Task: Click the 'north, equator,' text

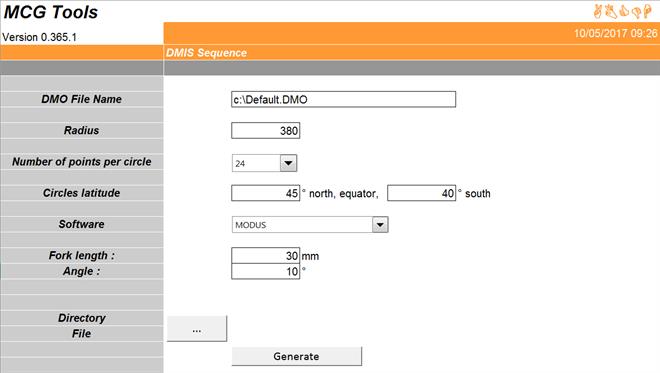Action: [x=343, y=194]
